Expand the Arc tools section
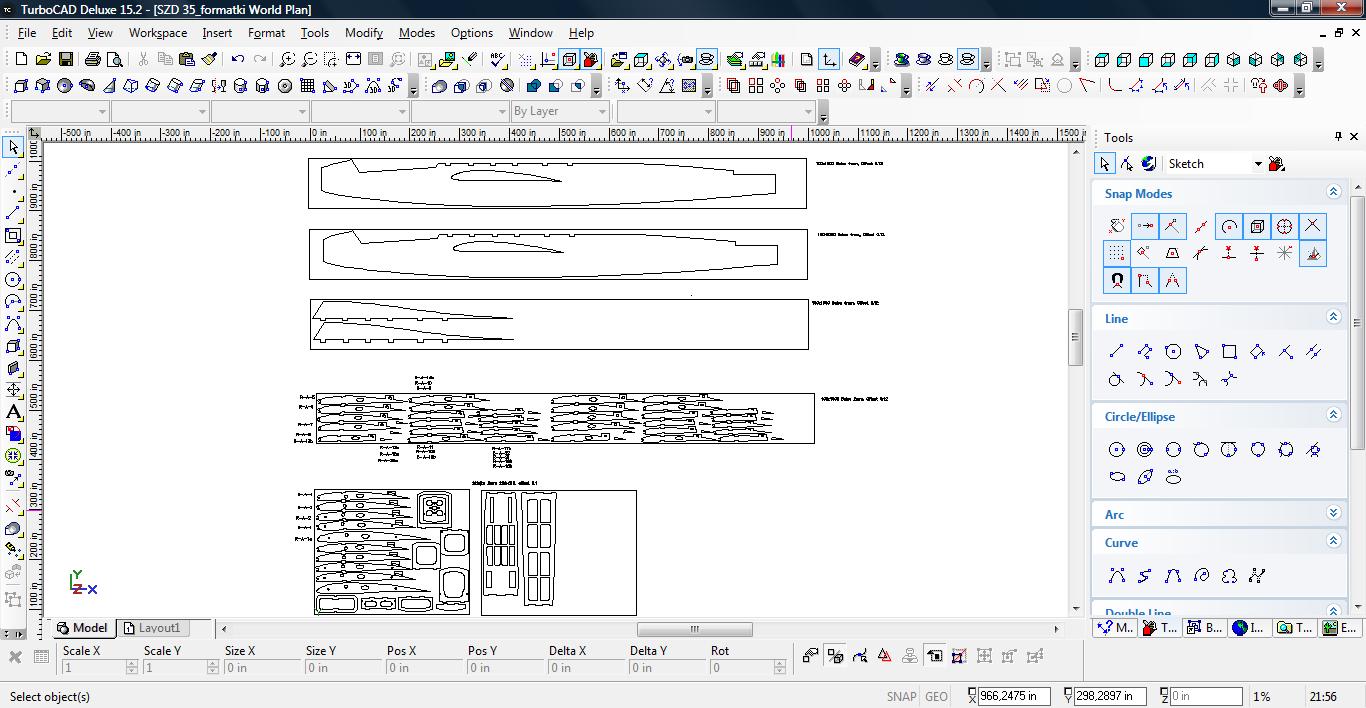Viewport: 1366px width, 708px height. [x=1333, y=514]
